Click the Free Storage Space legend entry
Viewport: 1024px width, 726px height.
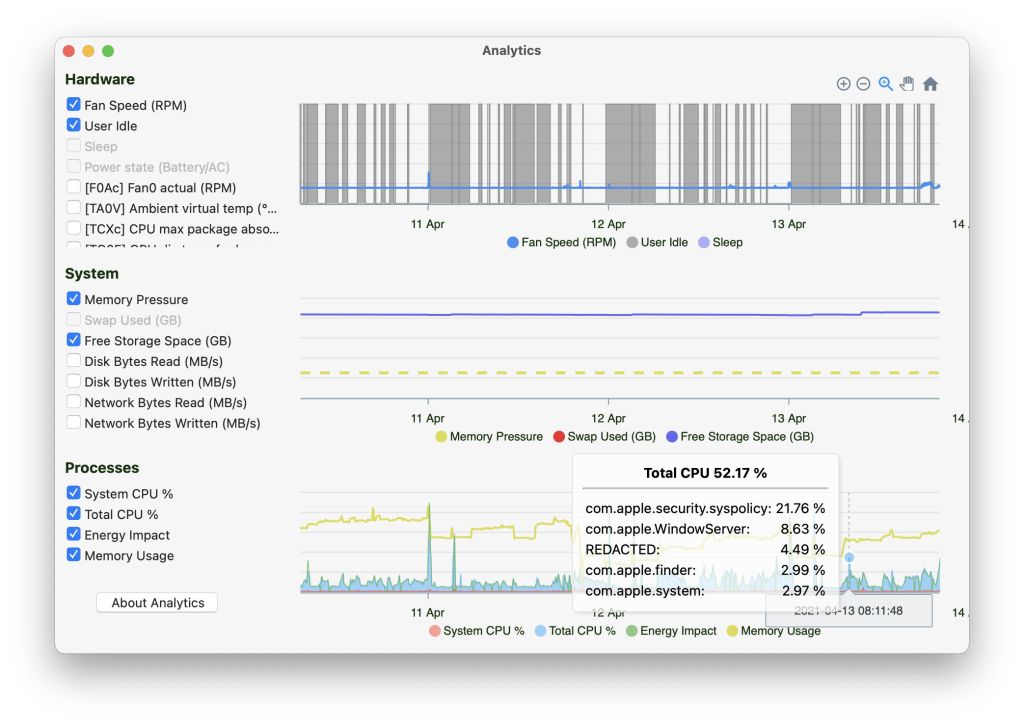(x=740, y=437)
